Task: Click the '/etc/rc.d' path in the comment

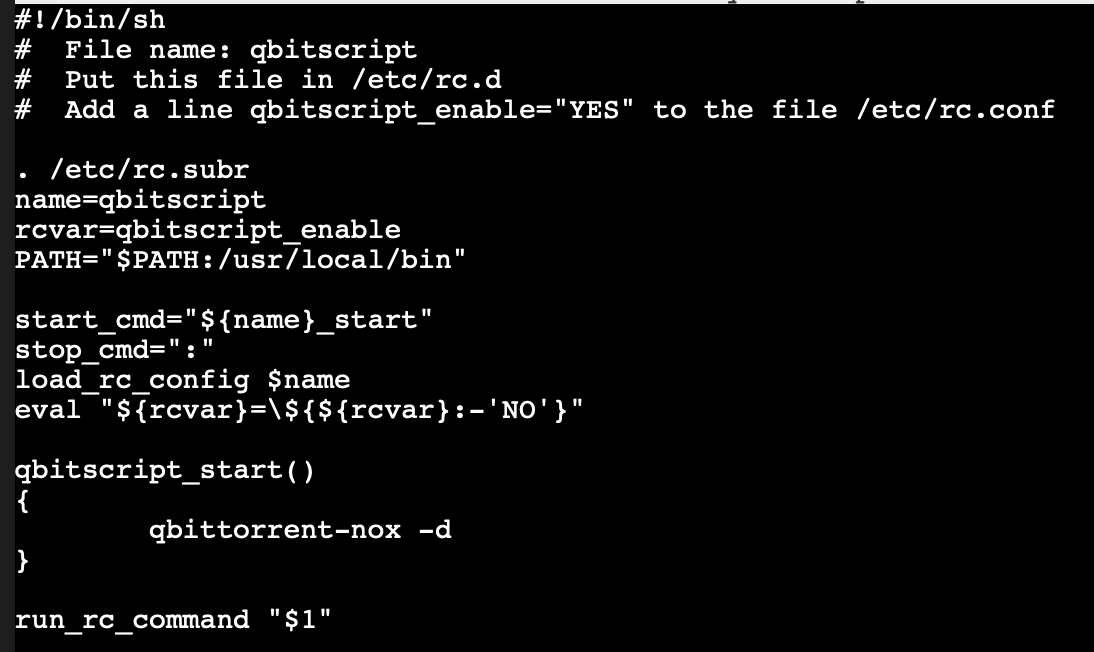Action: click(x=427, y=80)
